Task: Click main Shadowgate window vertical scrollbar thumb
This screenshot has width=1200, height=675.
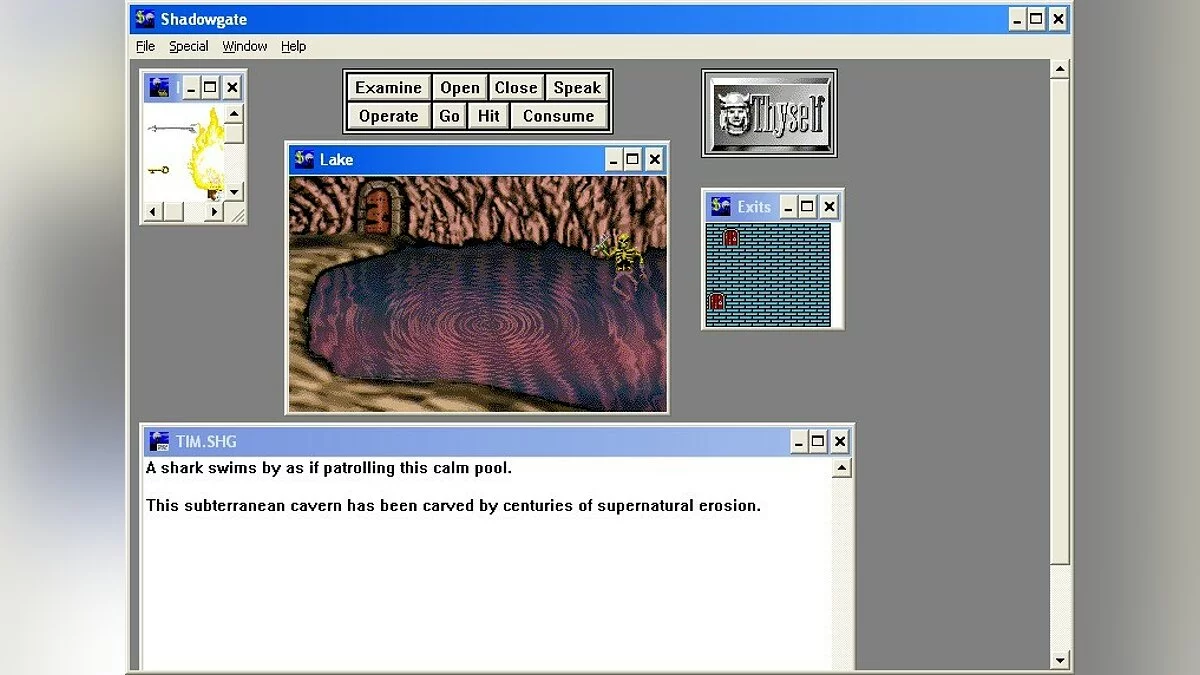Action: pyautogui.click(x=1061, y=322)
